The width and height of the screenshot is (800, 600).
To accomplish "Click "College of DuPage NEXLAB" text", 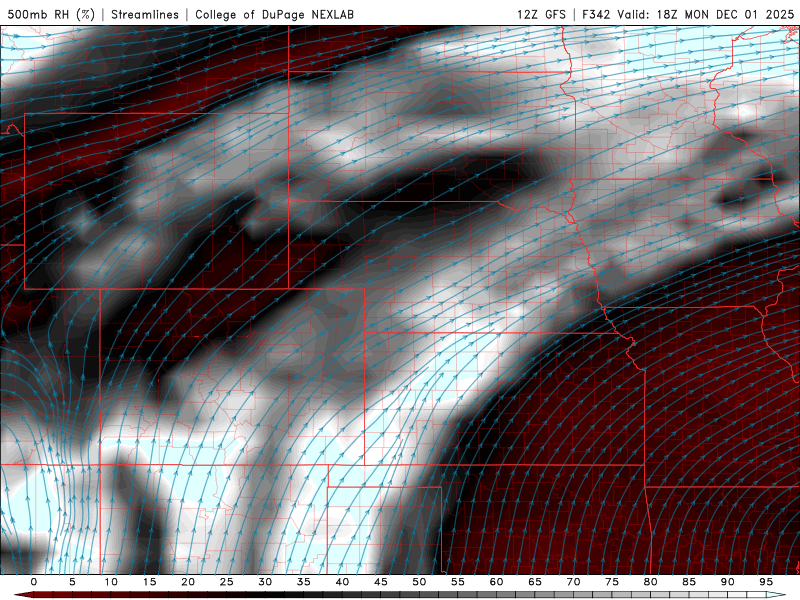I will 274,14.
